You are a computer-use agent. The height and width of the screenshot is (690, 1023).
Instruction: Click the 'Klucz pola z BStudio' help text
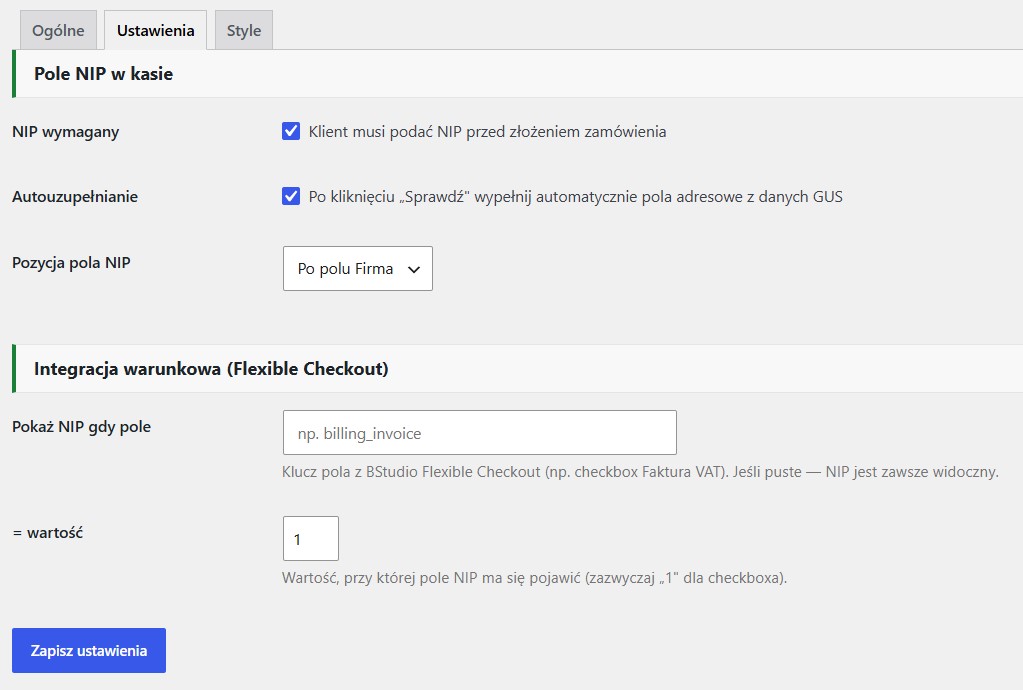(x=640, y=472)
